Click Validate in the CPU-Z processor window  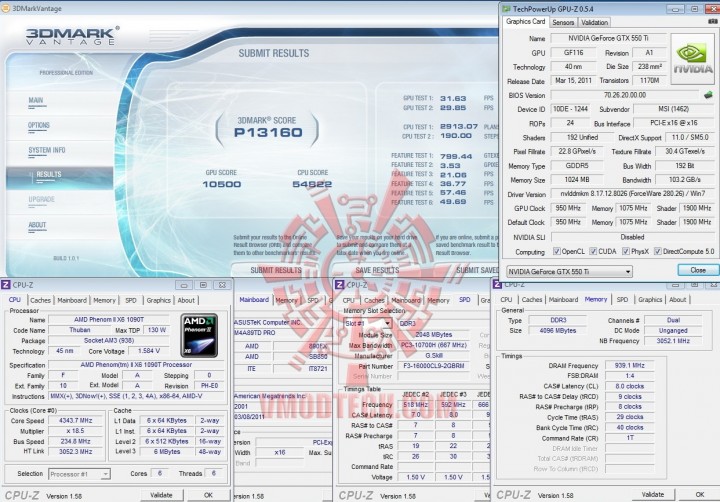(161, 495)
